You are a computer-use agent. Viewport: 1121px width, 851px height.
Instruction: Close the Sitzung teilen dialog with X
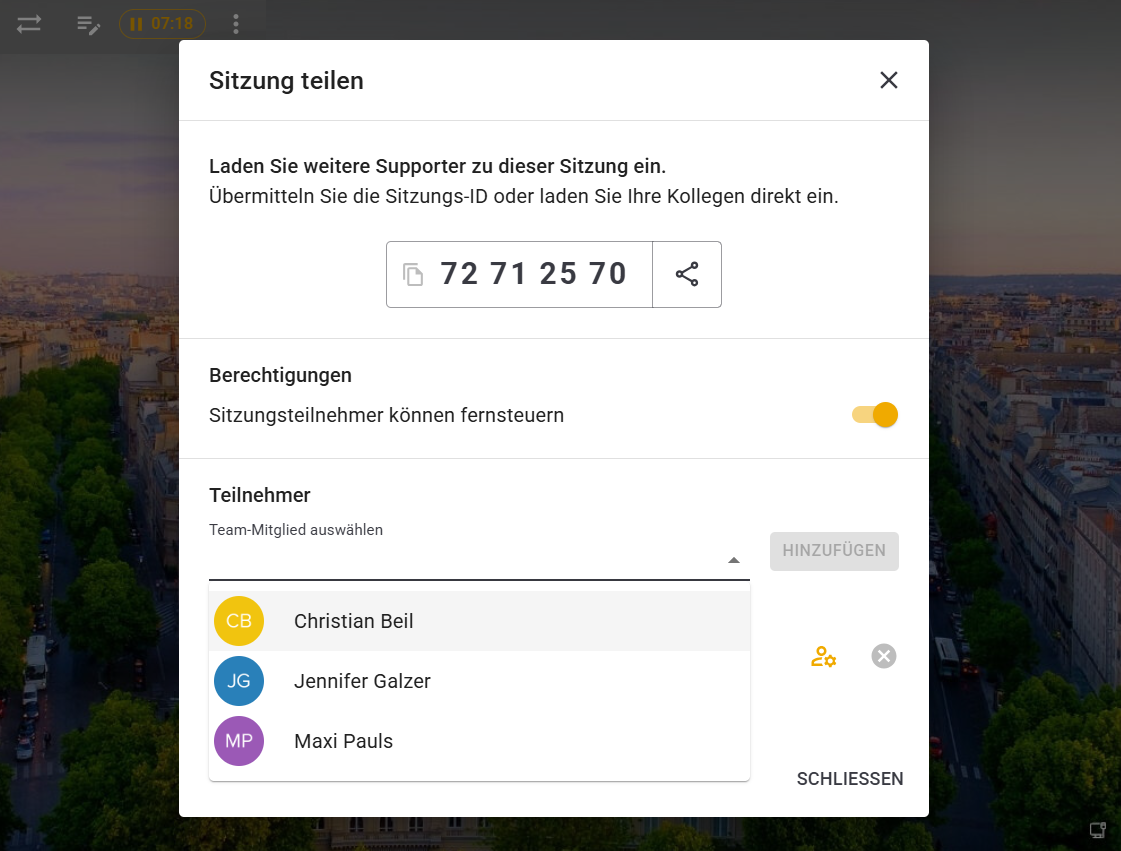tap(888, 80)
